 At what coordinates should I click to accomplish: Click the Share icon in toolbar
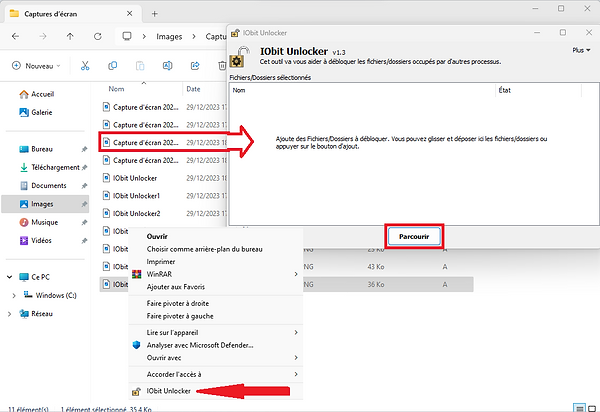195,66
